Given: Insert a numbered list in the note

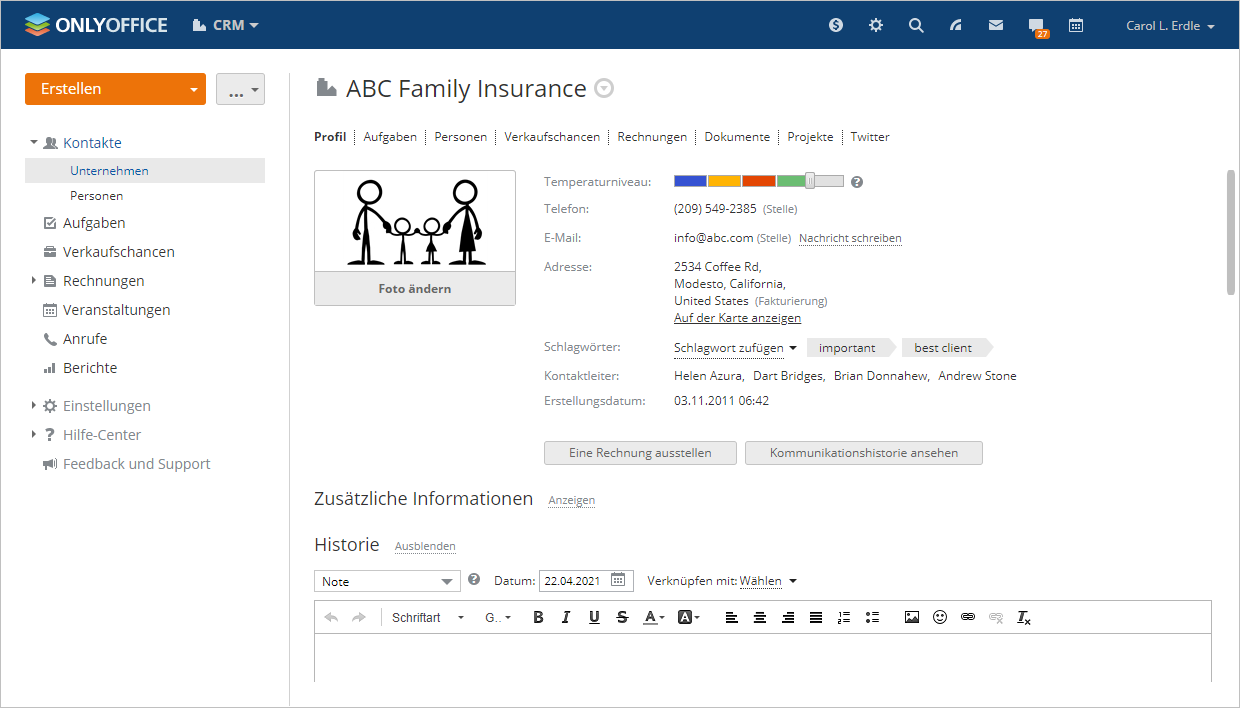Looking at the screenshot, I should click(x=844, y=618).
